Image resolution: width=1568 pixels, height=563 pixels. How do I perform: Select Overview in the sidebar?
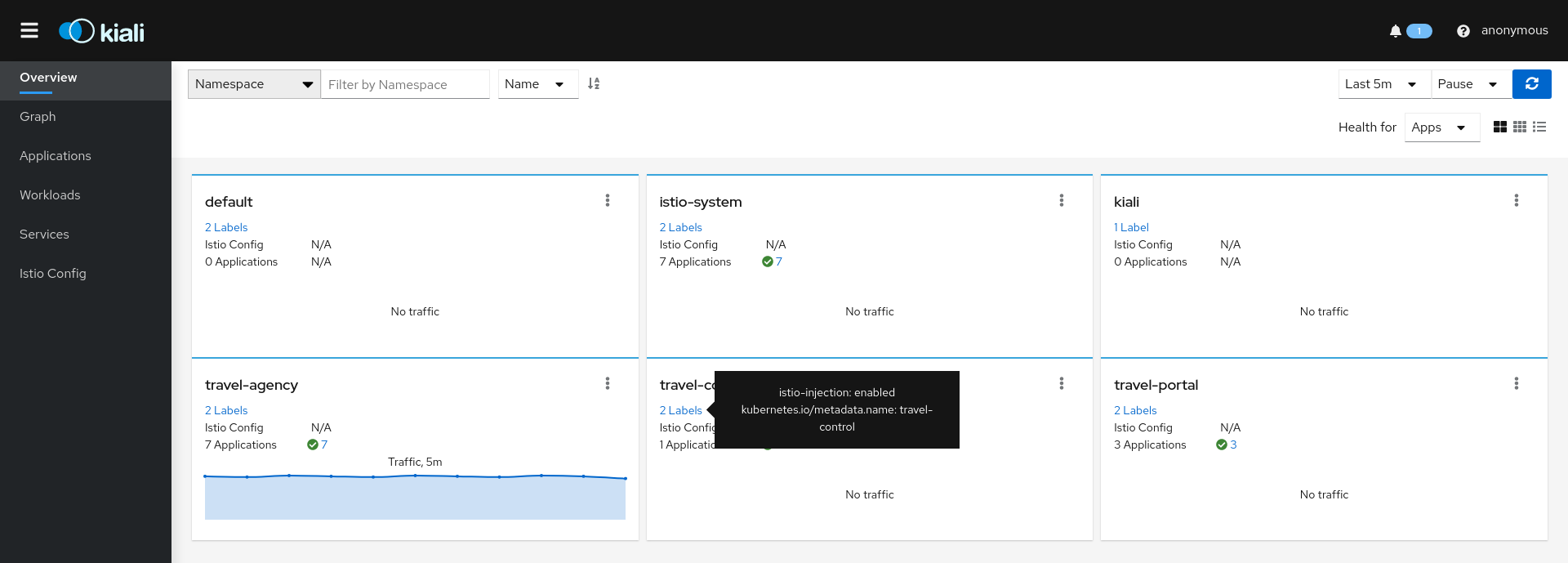pyautogui.click(x=86, y=80)
